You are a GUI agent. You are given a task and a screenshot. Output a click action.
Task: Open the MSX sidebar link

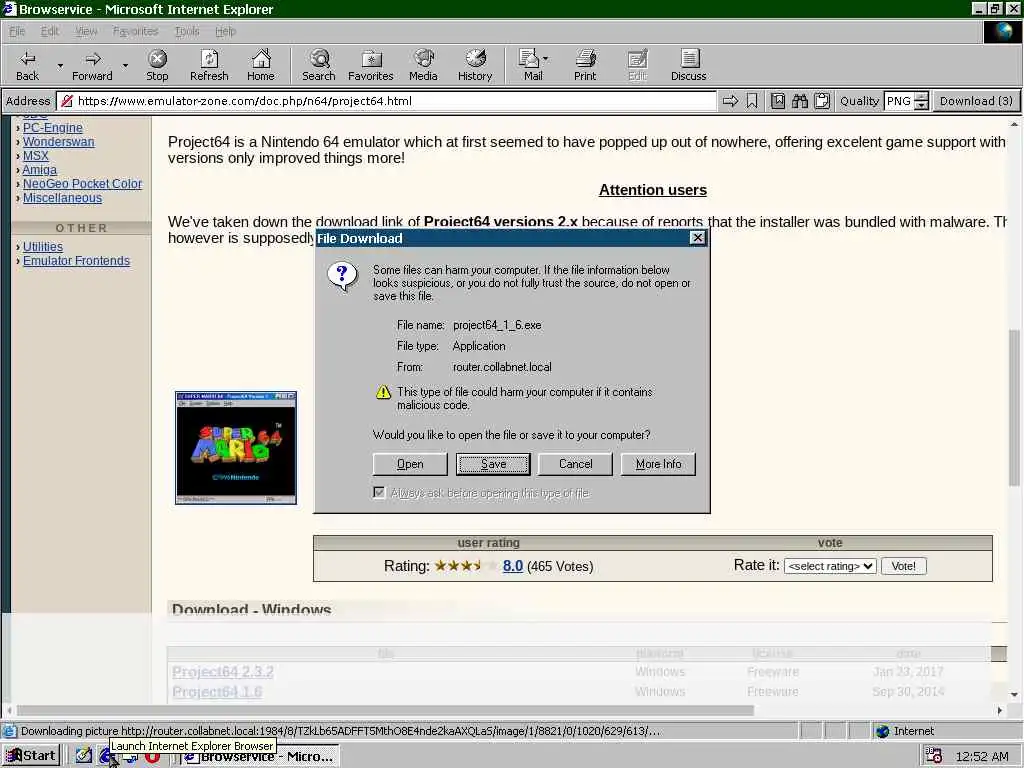pyautogui.click(x=36, y=156)
